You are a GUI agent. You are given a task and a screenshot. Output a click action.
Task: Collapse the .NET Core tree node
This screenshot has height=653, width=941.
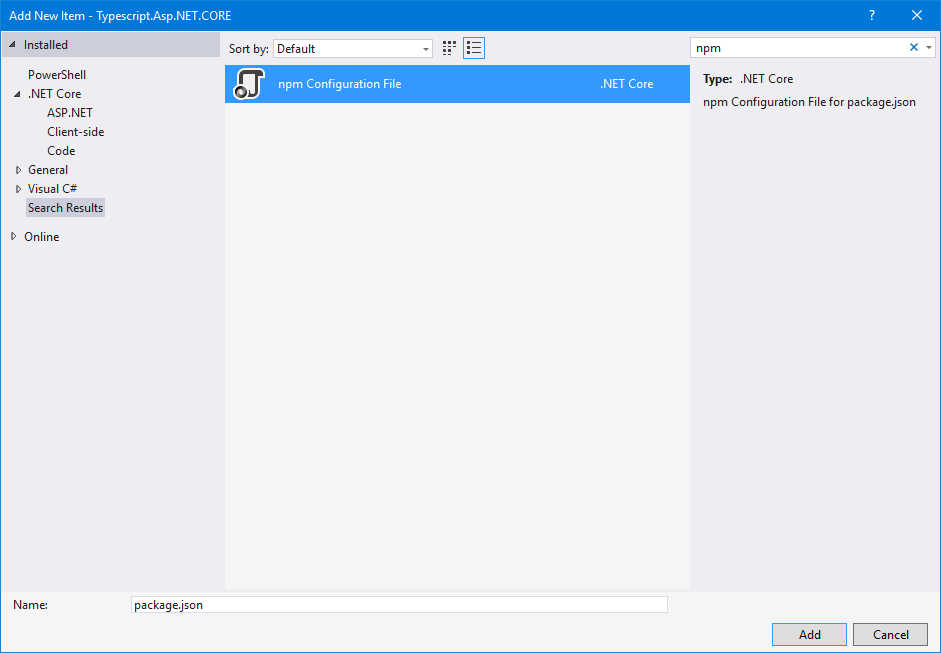(17, 94)
